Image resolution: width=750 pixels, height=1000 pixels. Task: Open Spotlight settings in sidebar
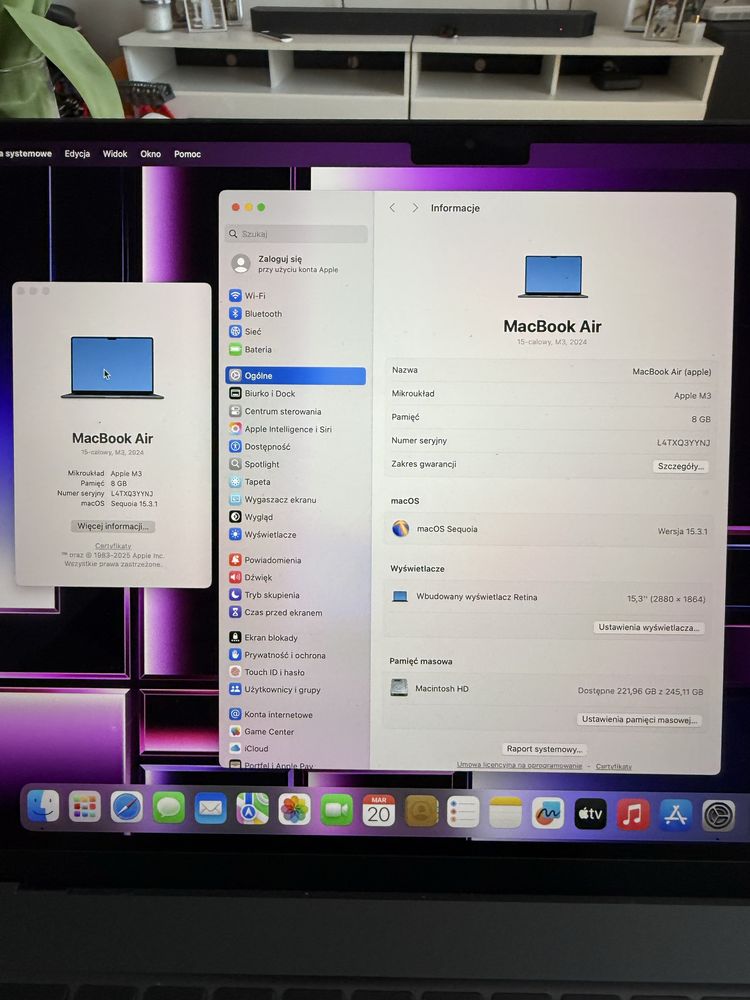[x=254, y=464]
